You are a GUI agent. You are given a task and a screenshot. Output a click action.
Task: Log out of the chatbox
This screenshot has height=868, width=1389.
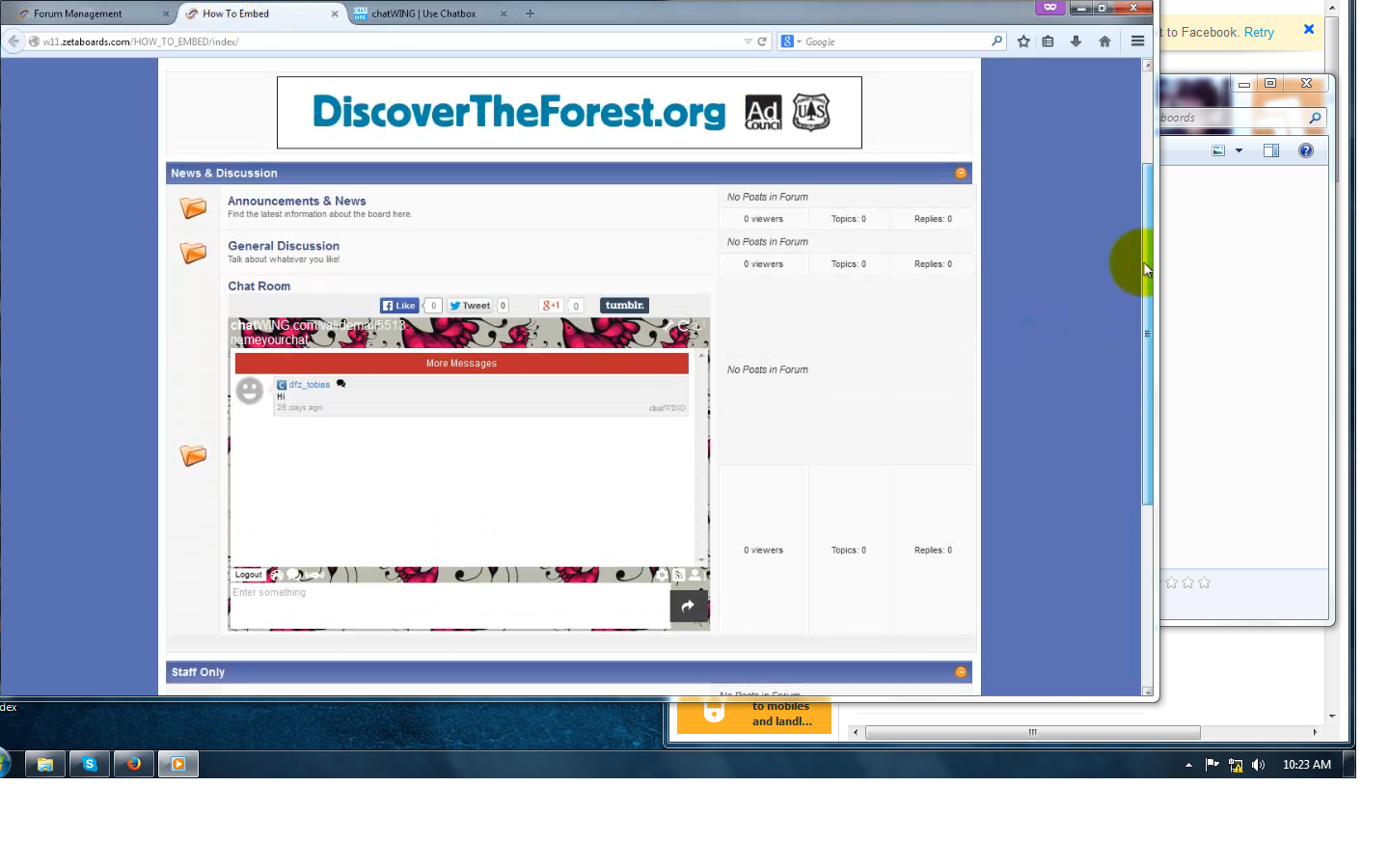tap(248, 575)
